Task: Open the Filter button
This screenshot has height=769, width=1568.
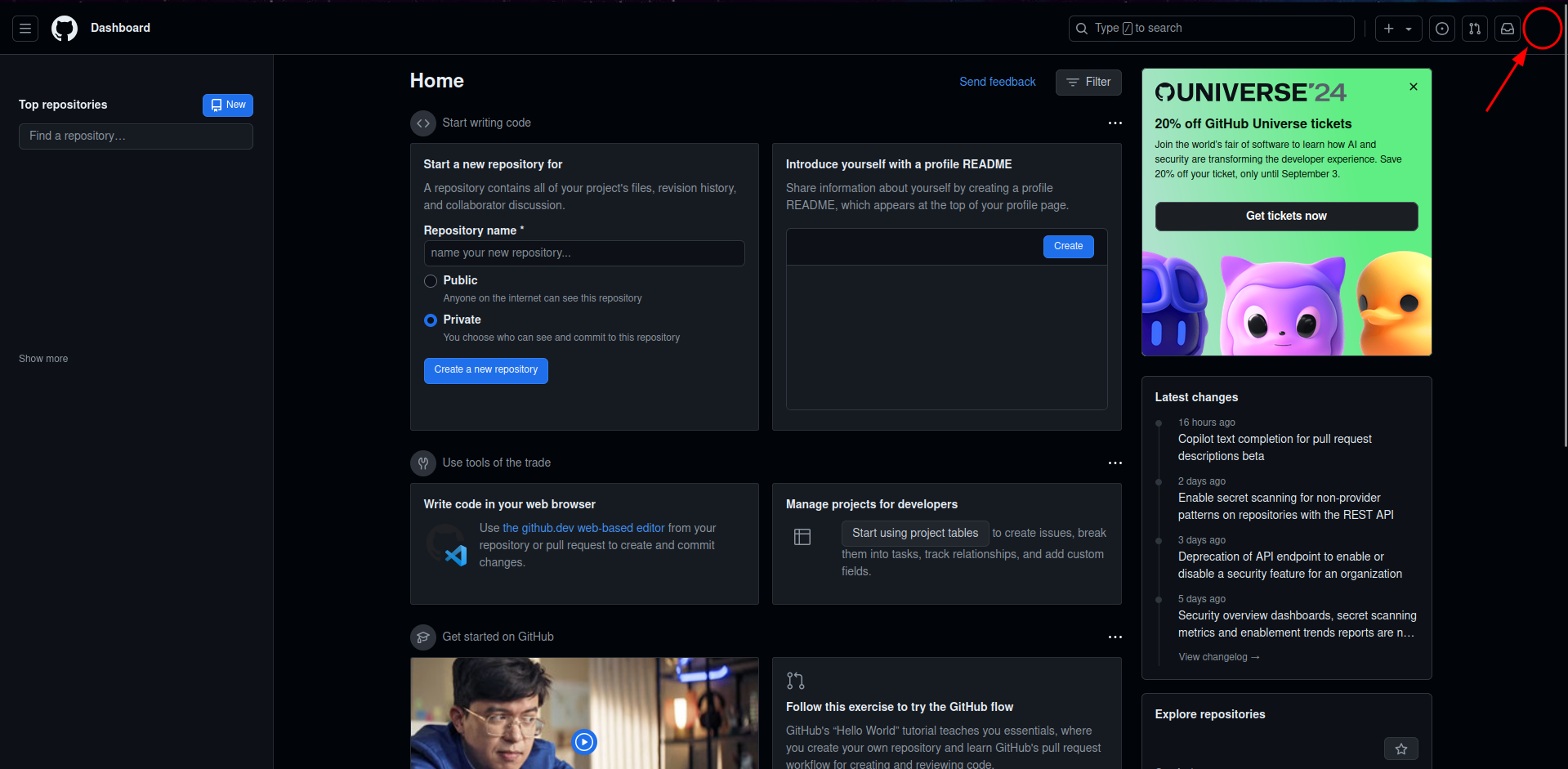Action: 1088,83
